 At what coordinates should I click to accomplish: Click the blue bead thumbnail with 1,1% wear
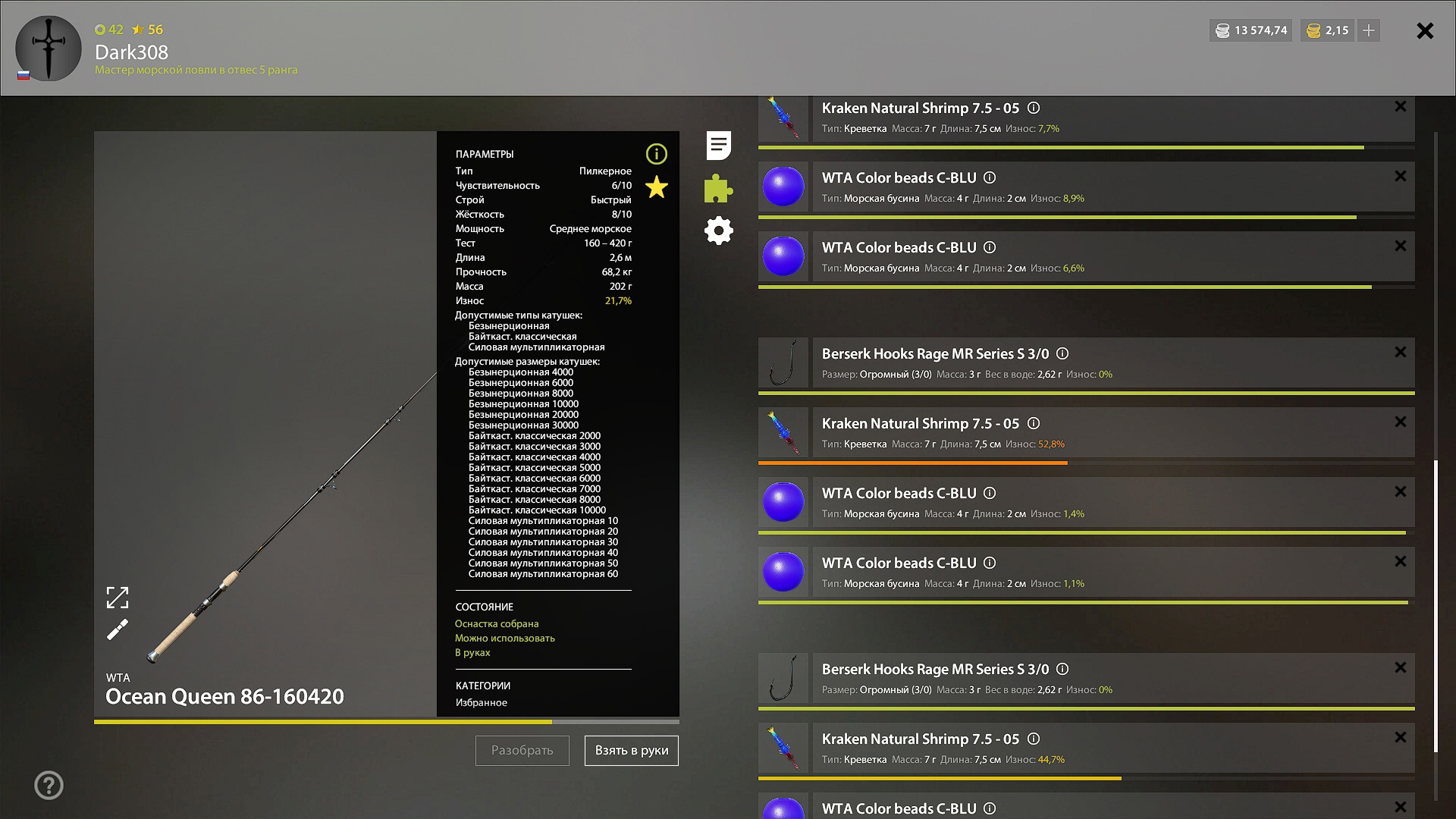click(783, 572)
